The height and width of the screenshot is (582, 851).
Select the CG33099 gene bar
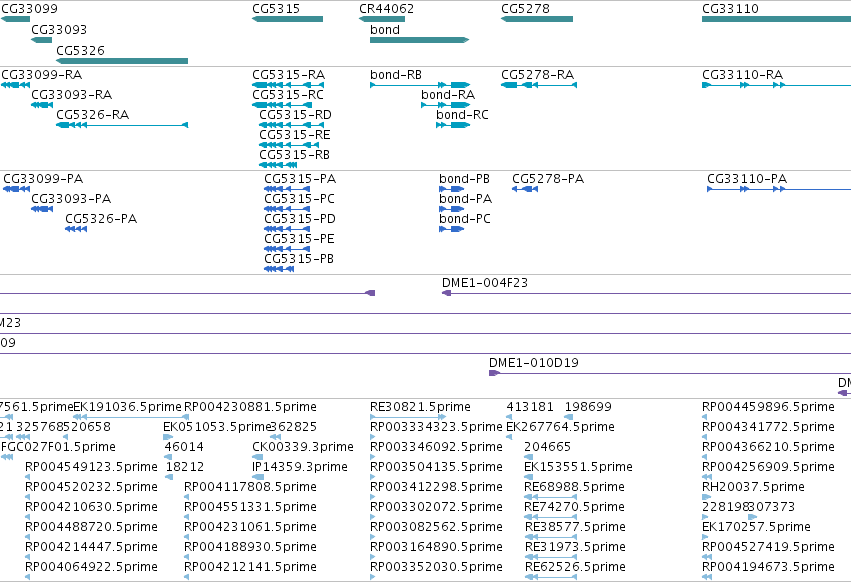15,19
